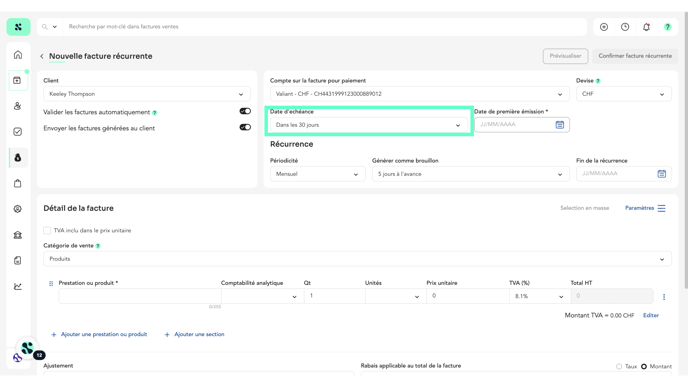Select the Montant radio button
The image size is (688, 387).
pos(644,366)
